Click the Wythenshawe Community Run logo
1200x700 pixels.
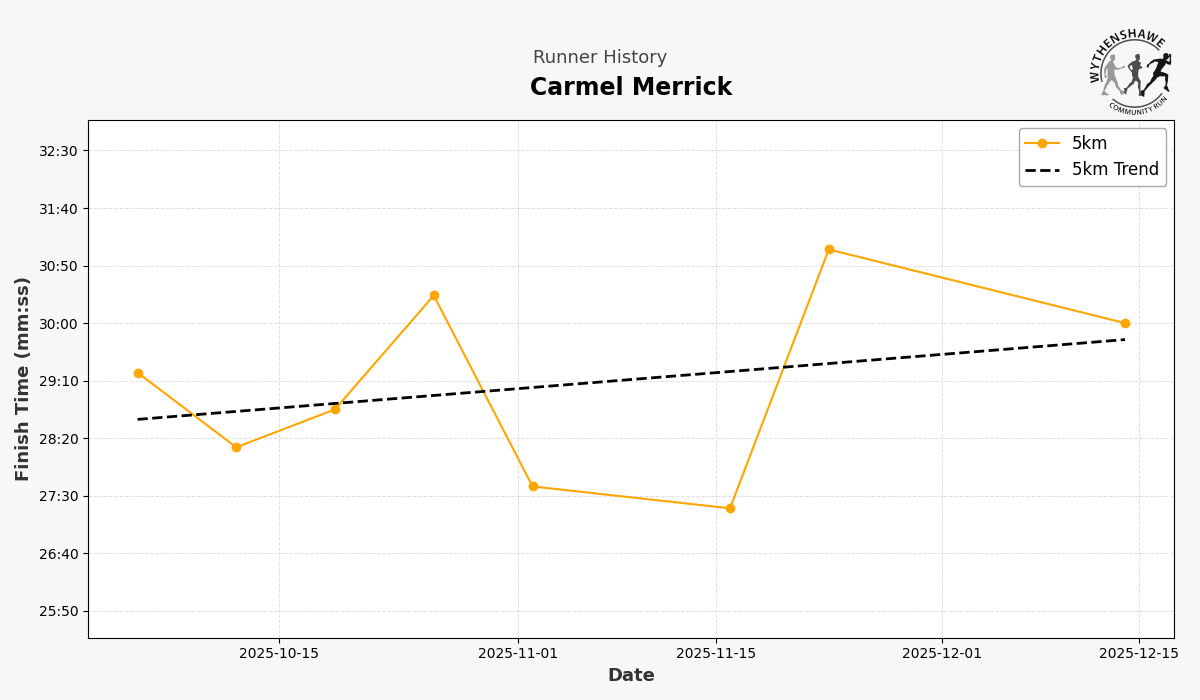1131,70
